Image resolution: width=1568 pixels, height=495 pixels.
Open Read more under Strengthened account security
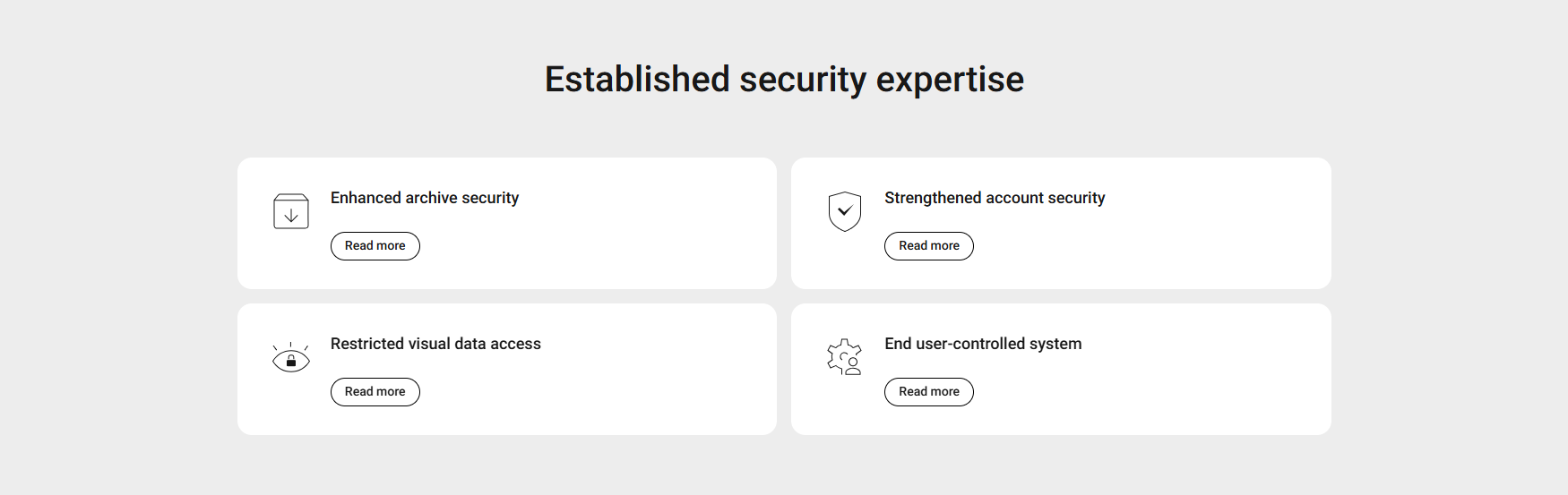[x=928, y=246]
